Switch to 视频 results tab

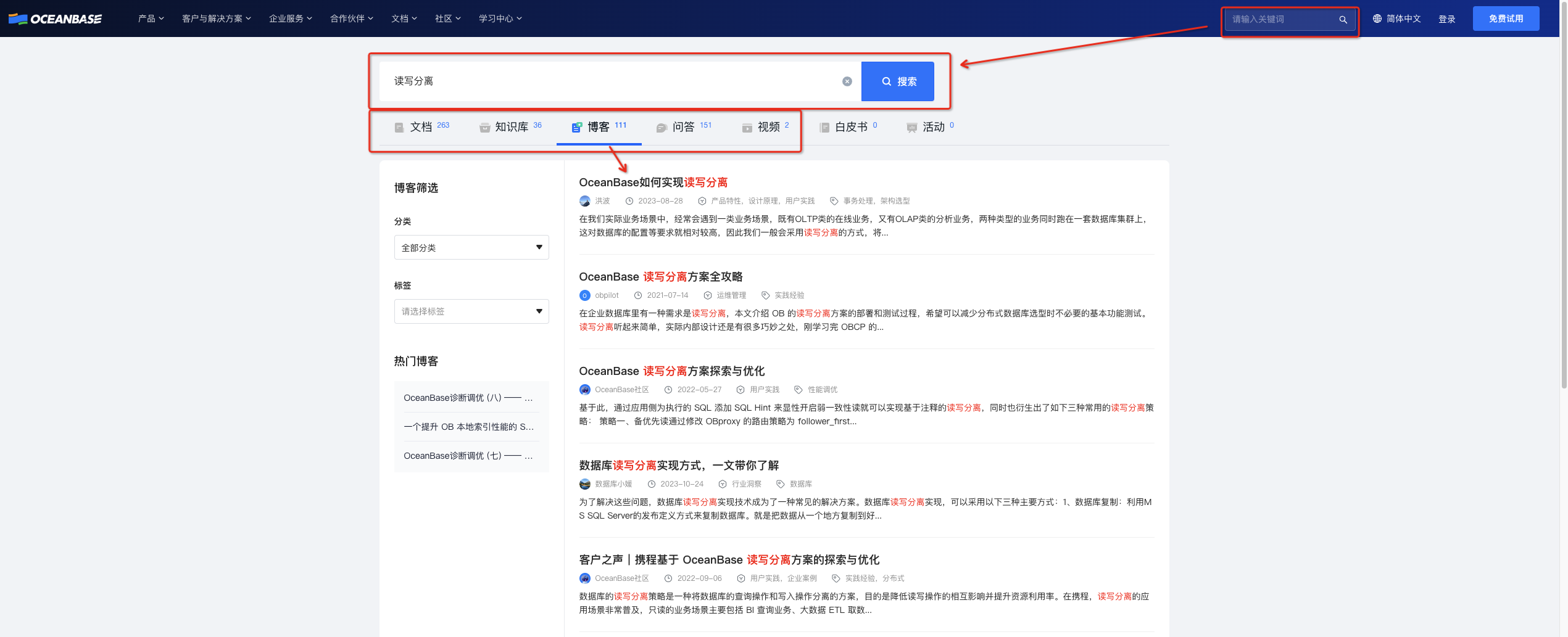point(766,127)
